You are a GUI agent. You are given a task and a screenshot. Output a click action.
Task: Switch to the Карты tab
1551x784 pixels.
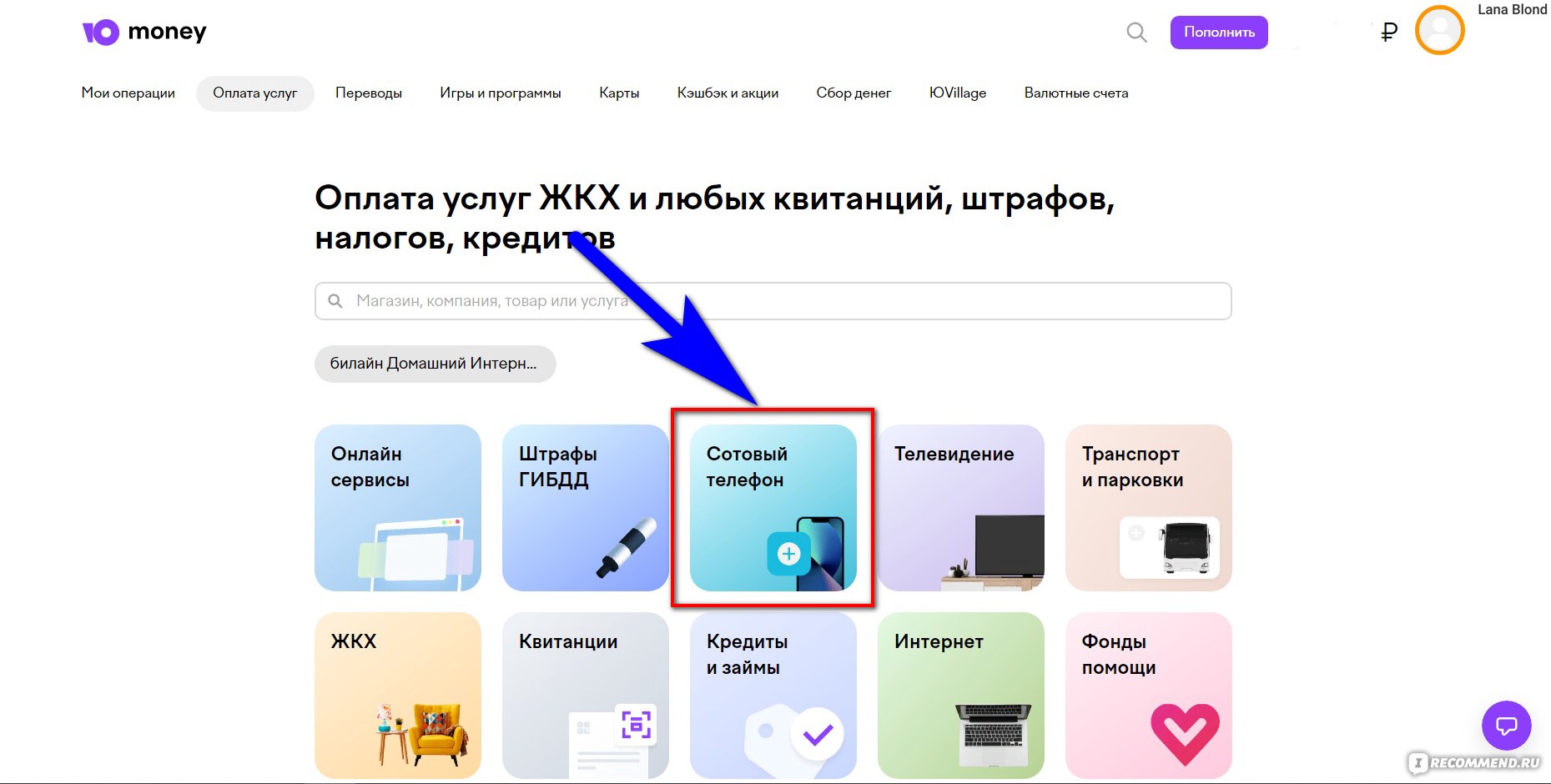pyautogui.click(x=619, y=93)
